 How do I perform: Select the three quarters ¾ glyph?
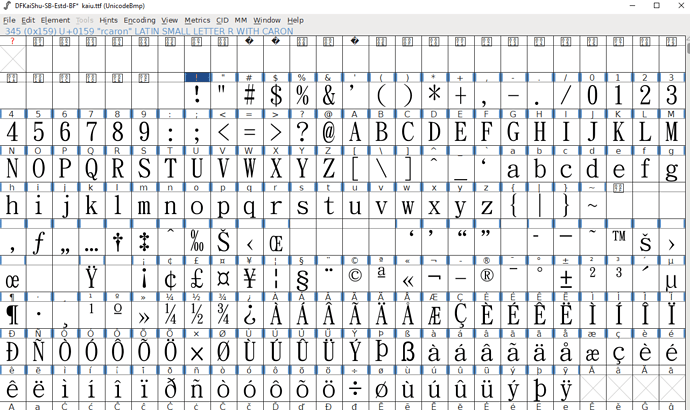224,315
